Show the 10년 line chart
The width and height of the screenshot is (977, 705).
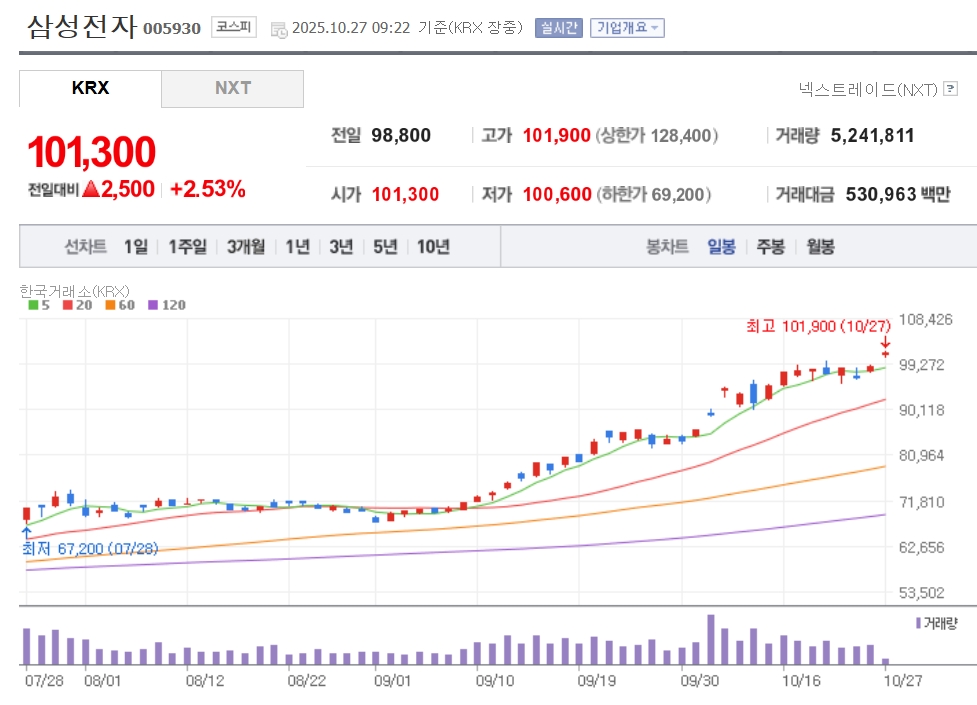[x=433, y=247]
